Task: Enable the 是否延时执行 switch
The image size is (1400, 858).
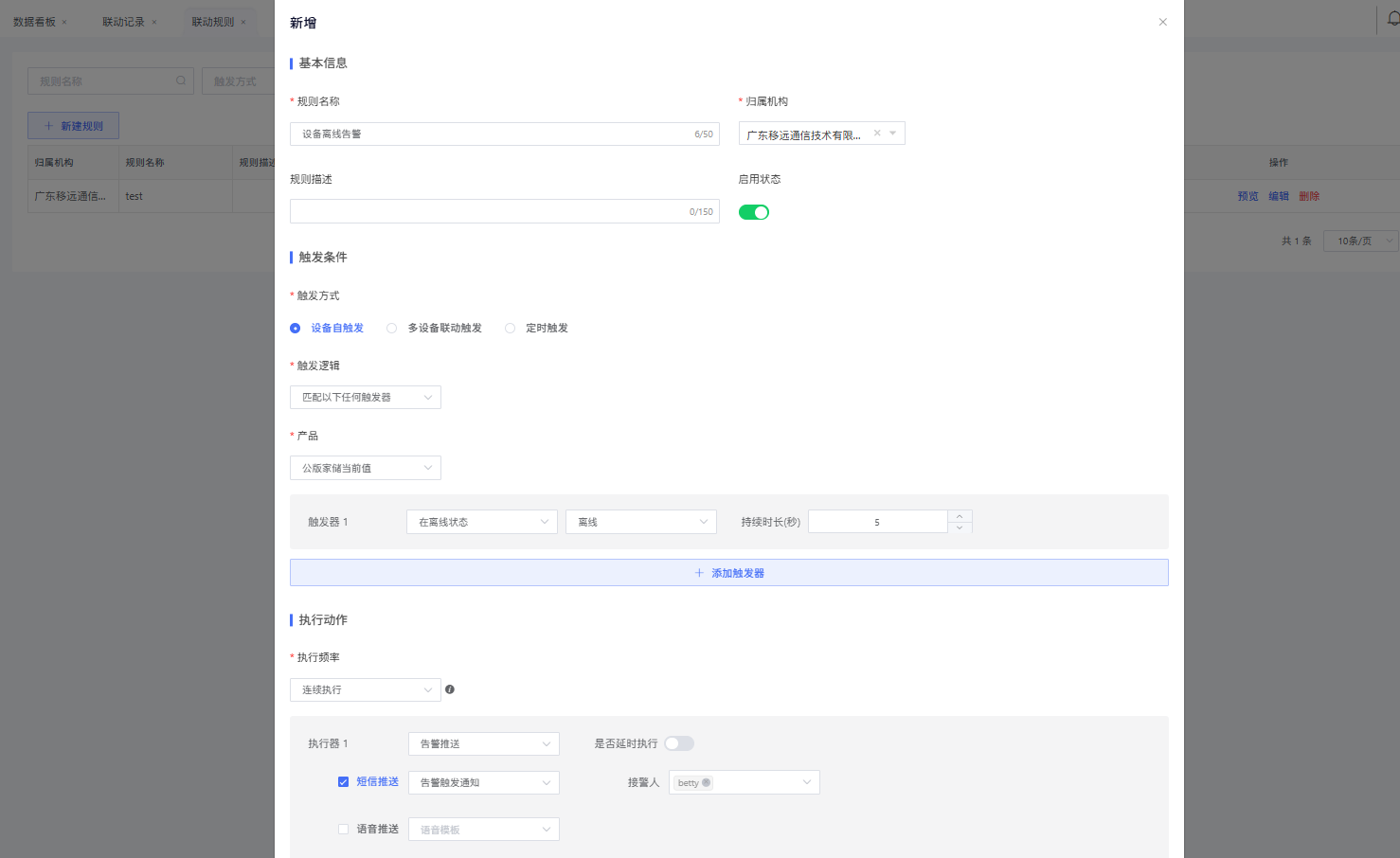Action: tap(679, 743)
